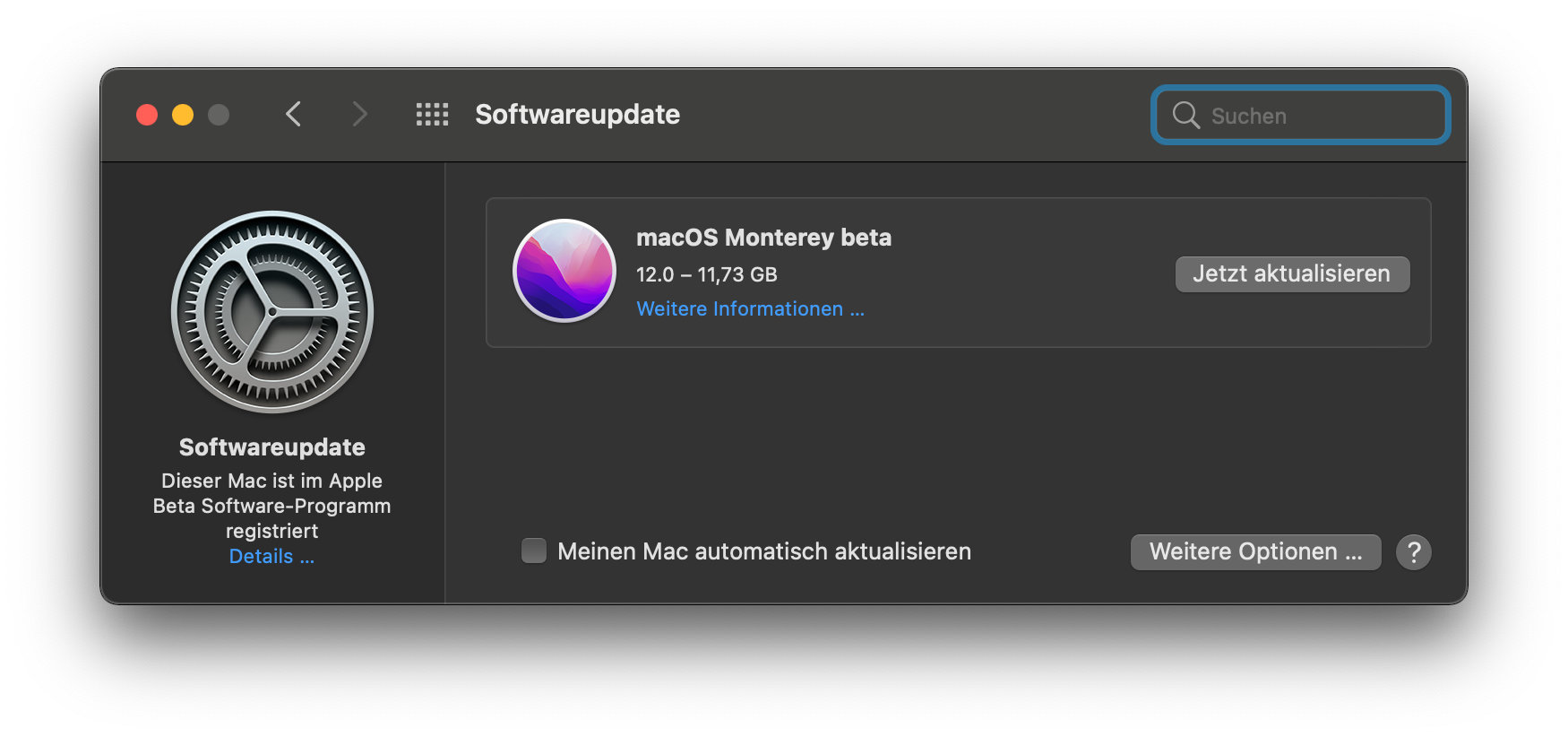Click the gray zoom window button

219,115
